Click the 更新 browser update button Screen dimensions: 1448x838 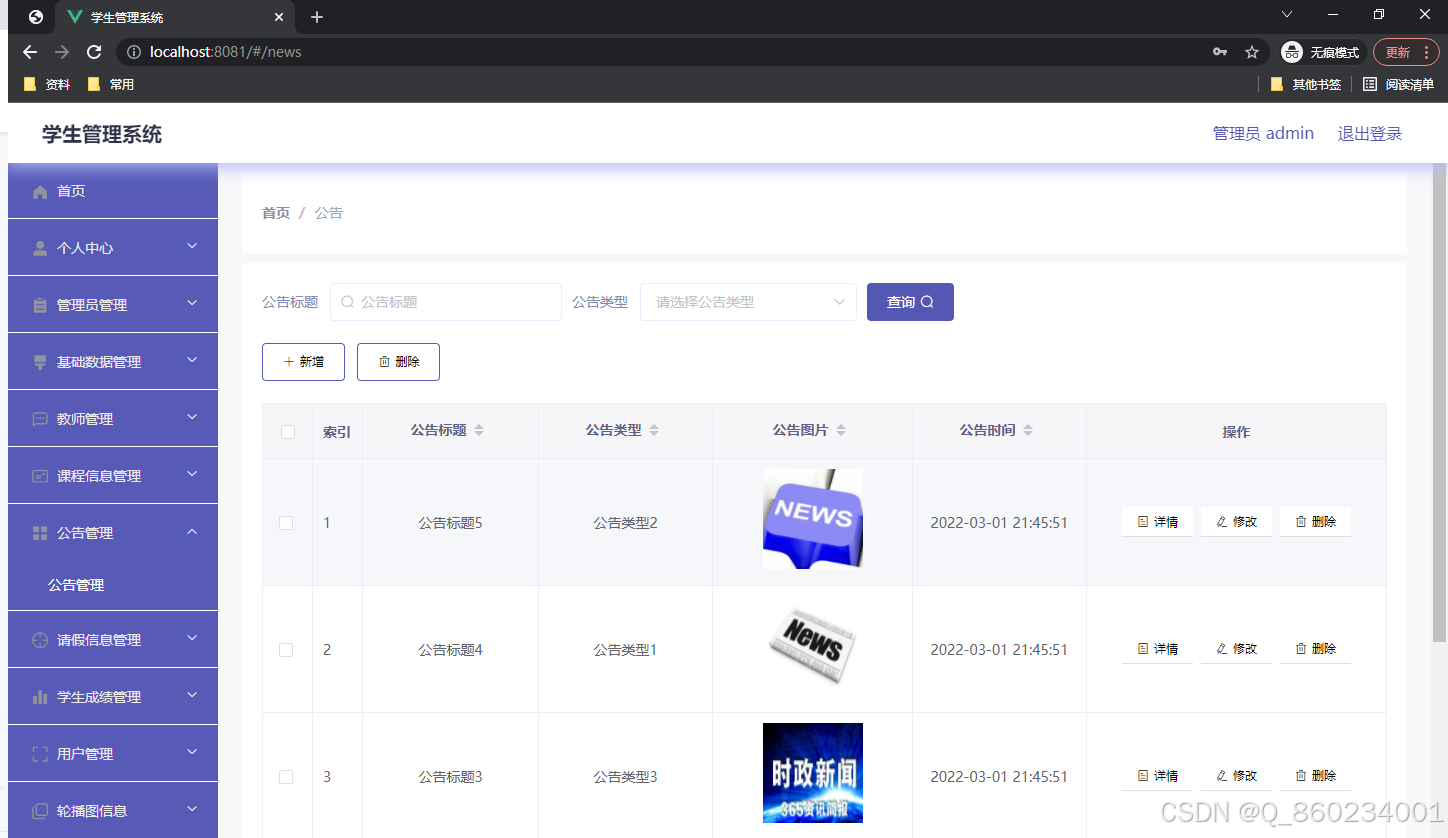(x=1406, y=52)
